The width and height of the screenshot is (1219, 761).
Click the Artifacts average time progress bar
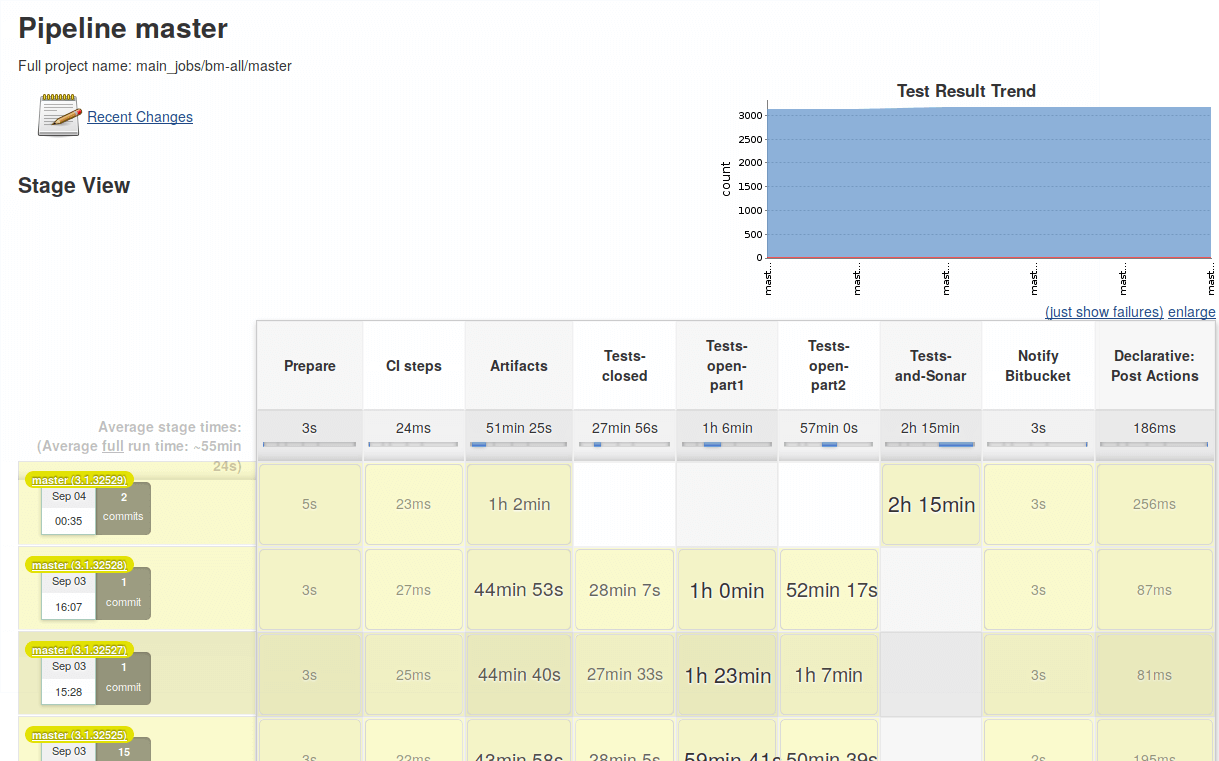pyautogui.click(x=518, y=444)
